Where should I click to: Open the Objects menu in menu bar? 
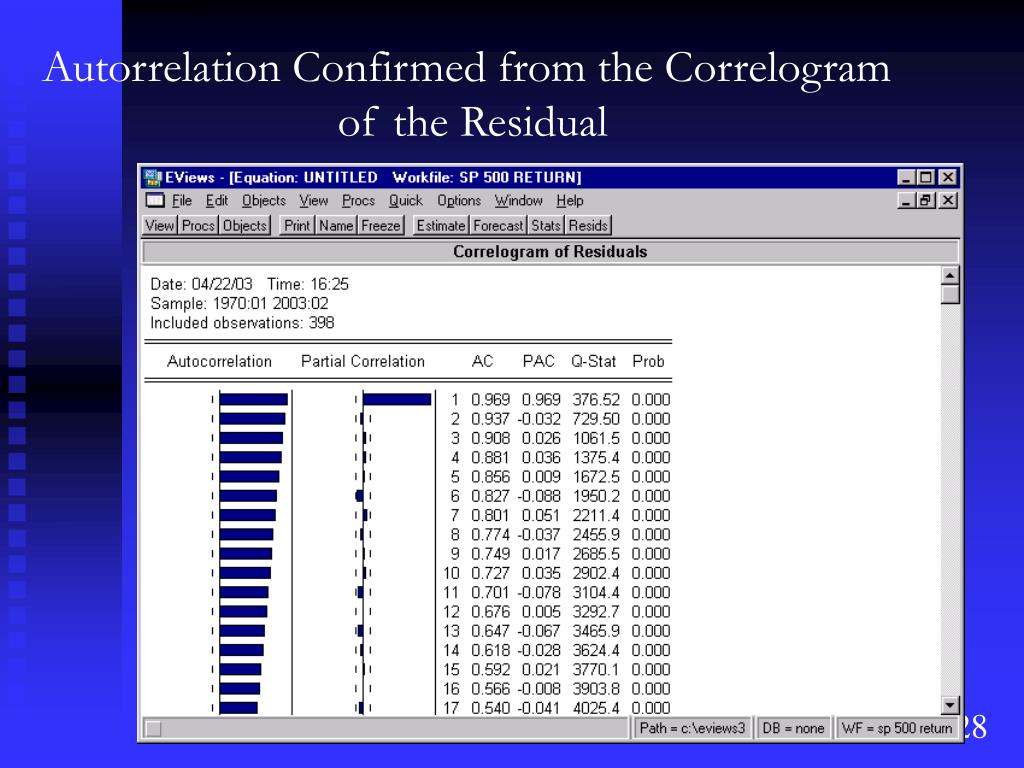pos(264,200)
